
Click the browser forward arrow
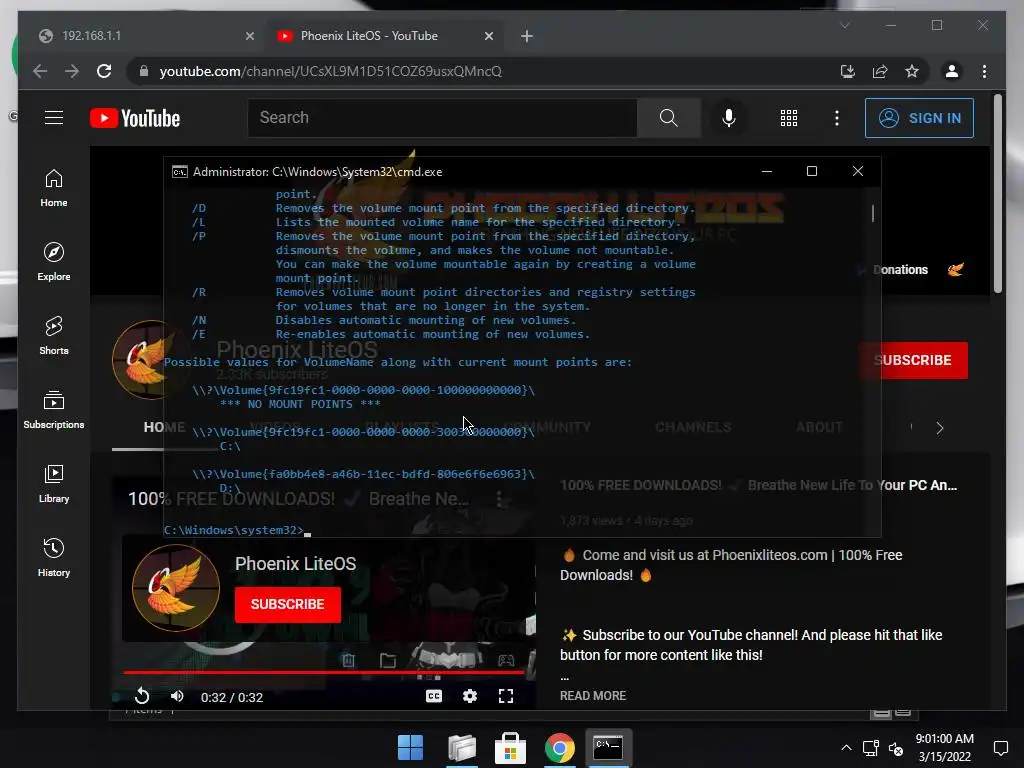click(72, 71)
